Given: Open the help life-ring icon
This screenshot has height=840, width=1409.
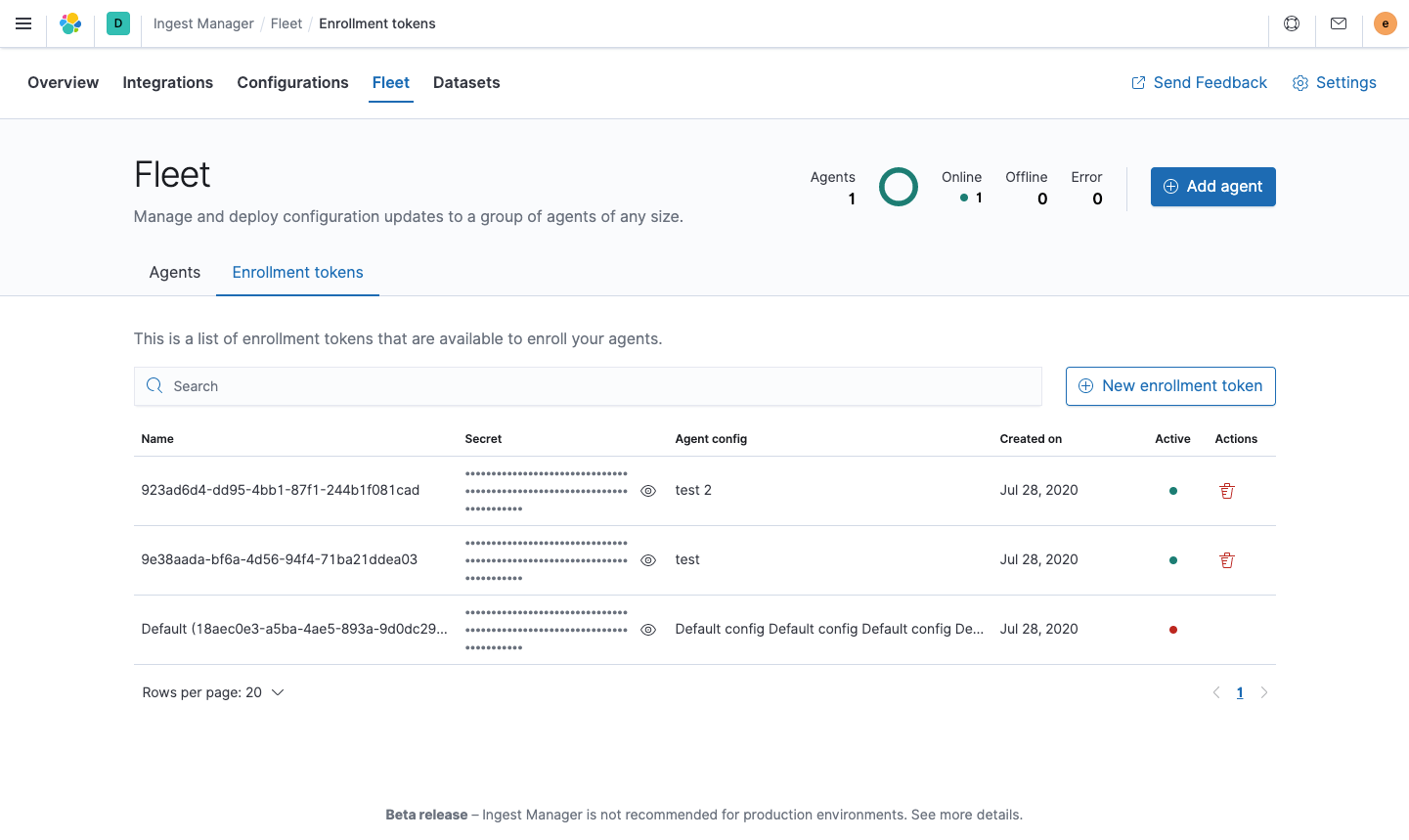Looking at the screenshot, I should pos(1292,23).
